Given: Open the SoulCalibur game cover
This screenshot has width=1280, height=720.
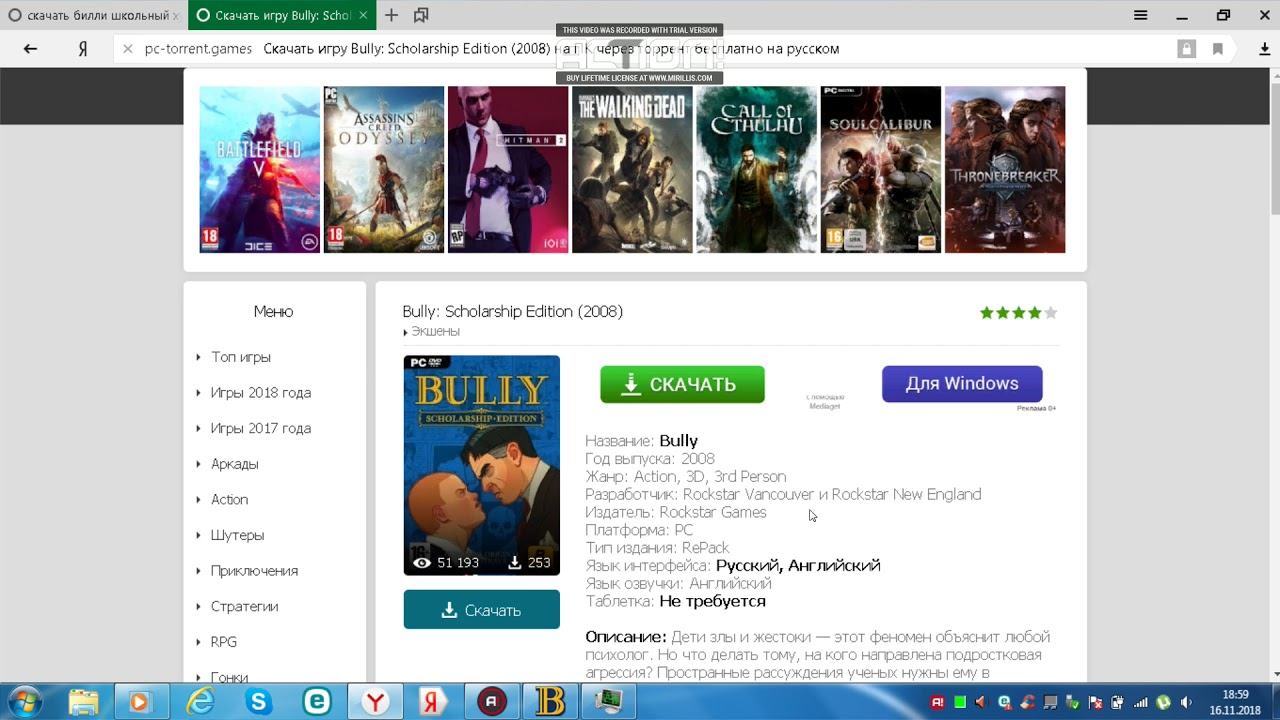Looking at the screenshot, I should tap(880, 169).
